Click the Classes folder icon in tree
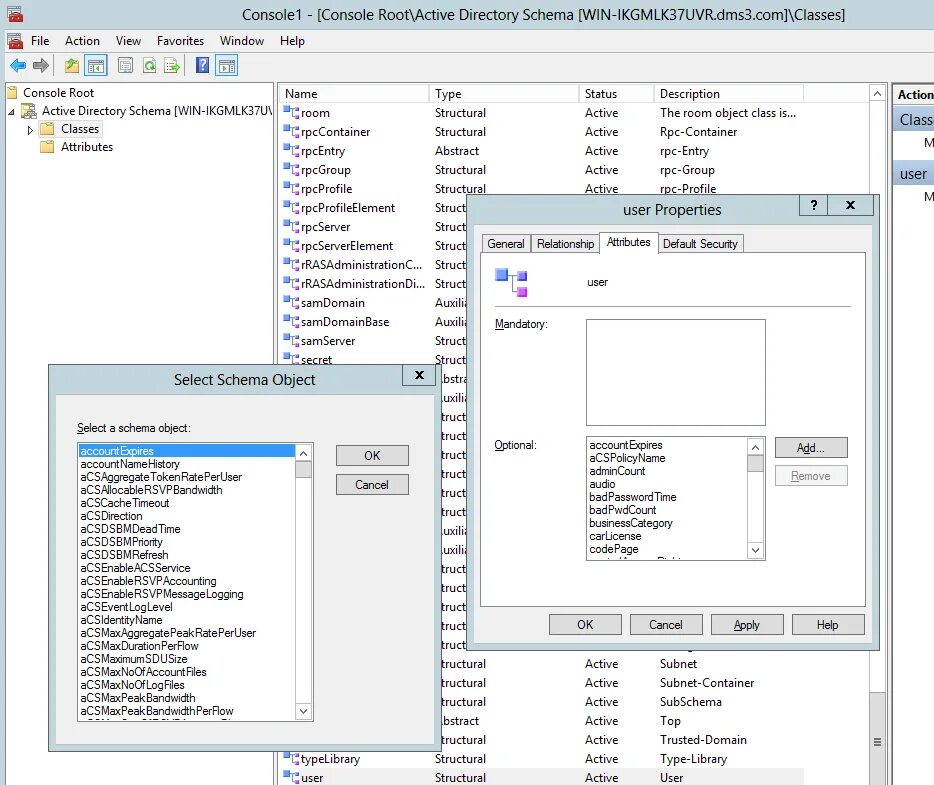934x785 pixels. 47,129
